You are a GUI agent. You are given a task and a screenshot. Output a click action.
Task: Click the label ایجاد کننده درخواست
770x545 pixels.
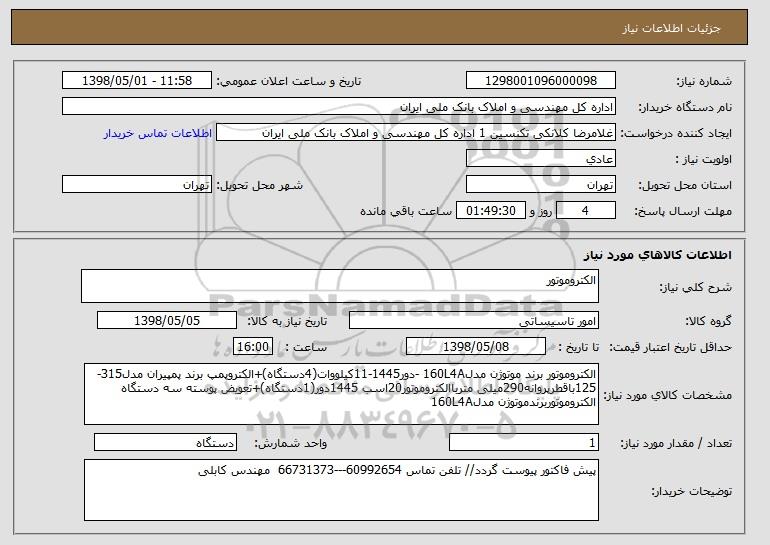coord(676,133)
